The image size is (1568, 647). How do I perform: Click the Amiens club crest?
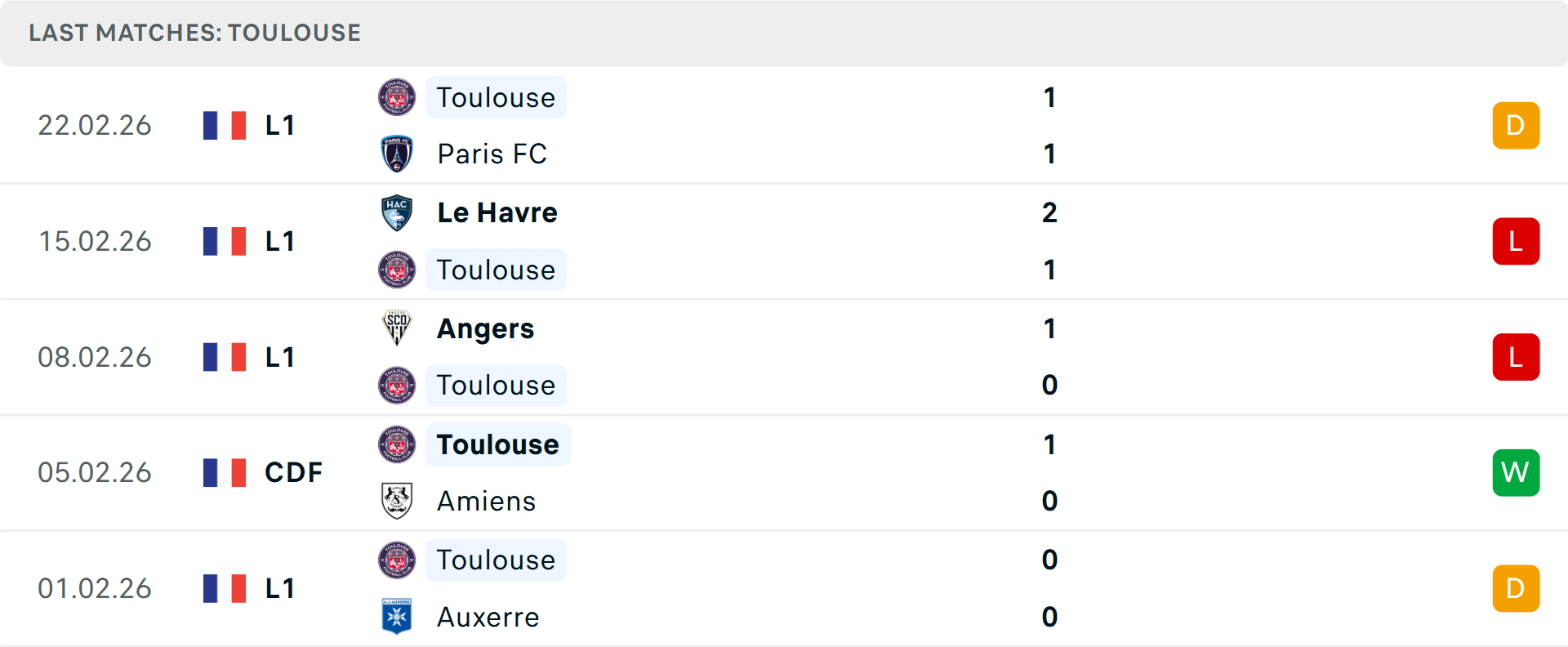point(397,501)
